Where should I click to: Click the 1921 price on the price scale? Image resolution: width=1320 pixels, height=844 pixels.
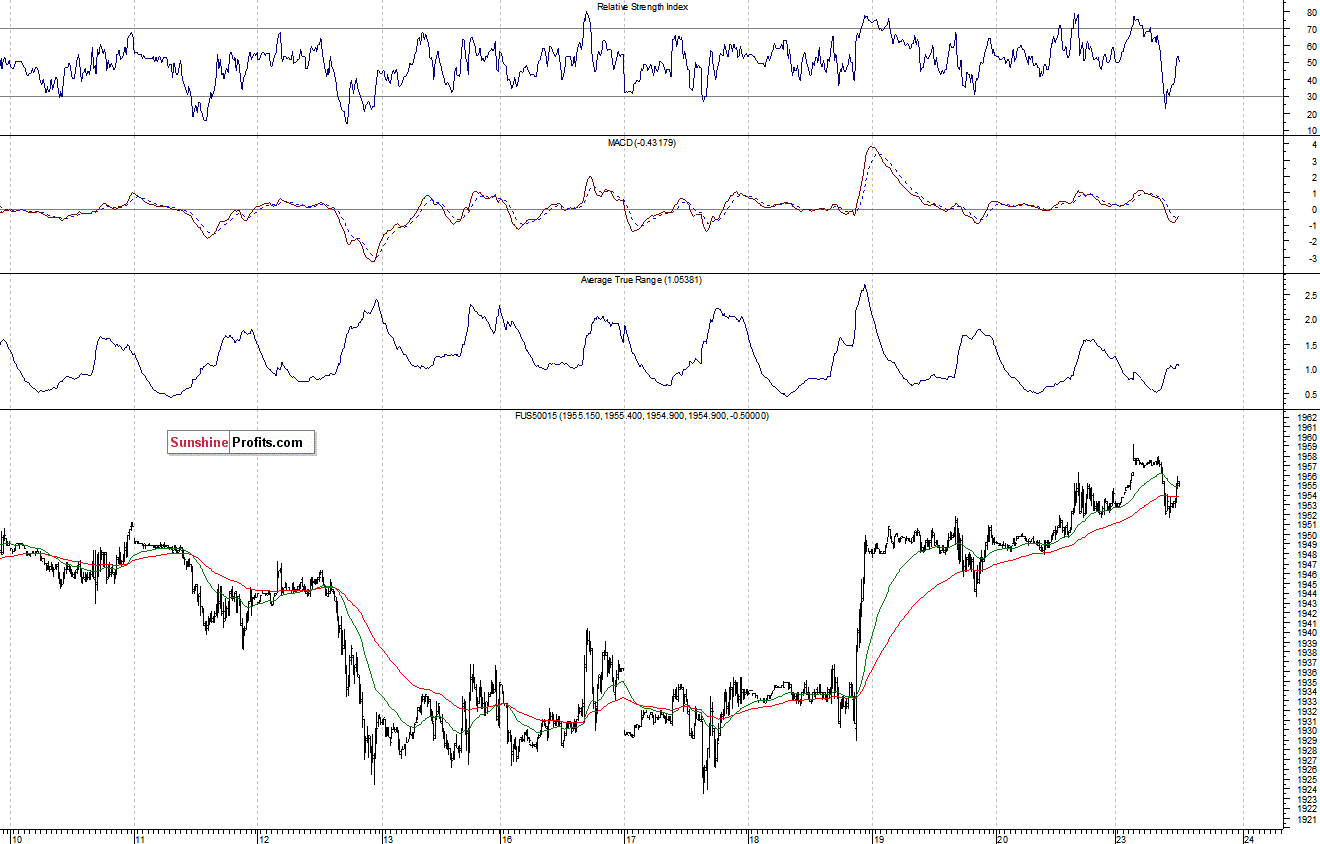click(x=1306, y=819)
